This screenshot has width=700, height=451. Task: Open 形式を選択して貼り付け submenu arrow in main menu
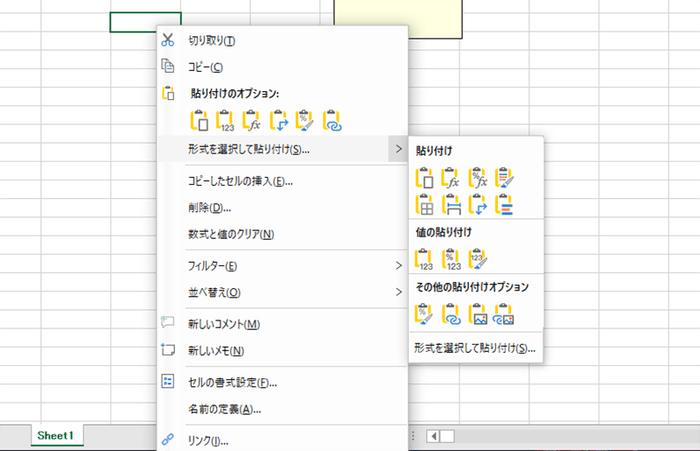(399, 150)
